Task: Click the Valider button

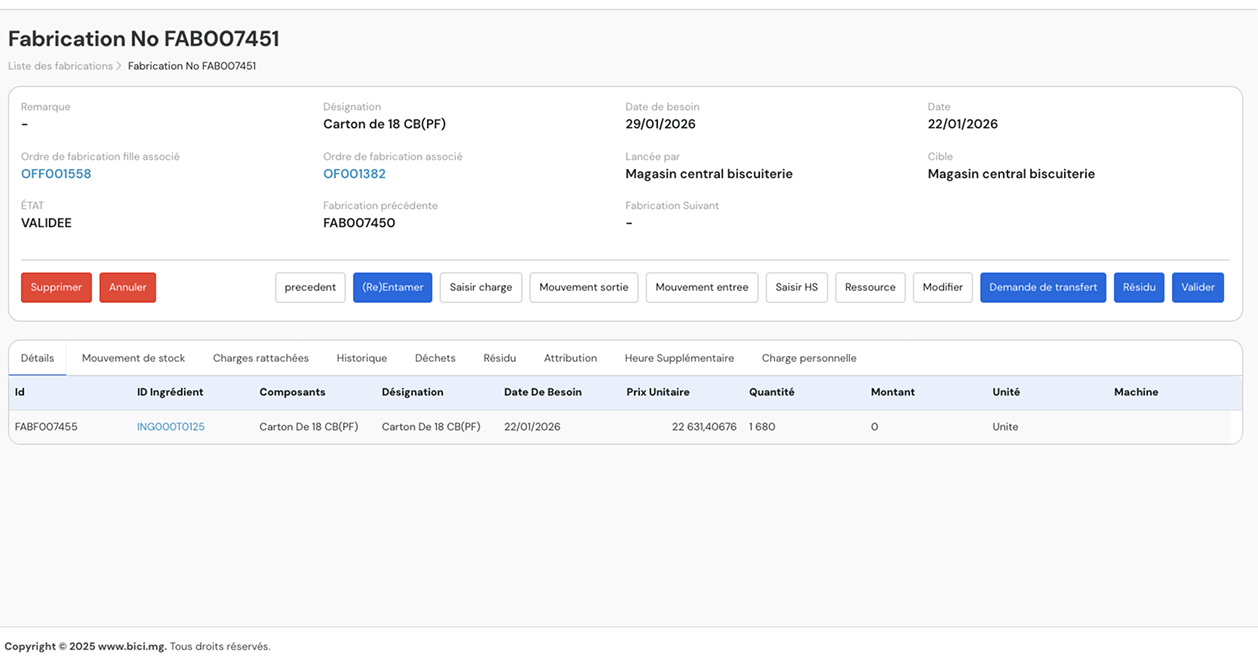Action: coord(1198,287)
